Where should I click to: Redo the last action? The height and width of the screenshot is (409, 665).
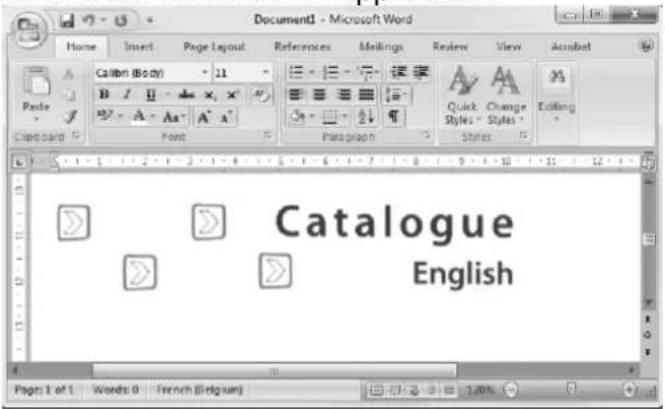(x=121, y=20)
